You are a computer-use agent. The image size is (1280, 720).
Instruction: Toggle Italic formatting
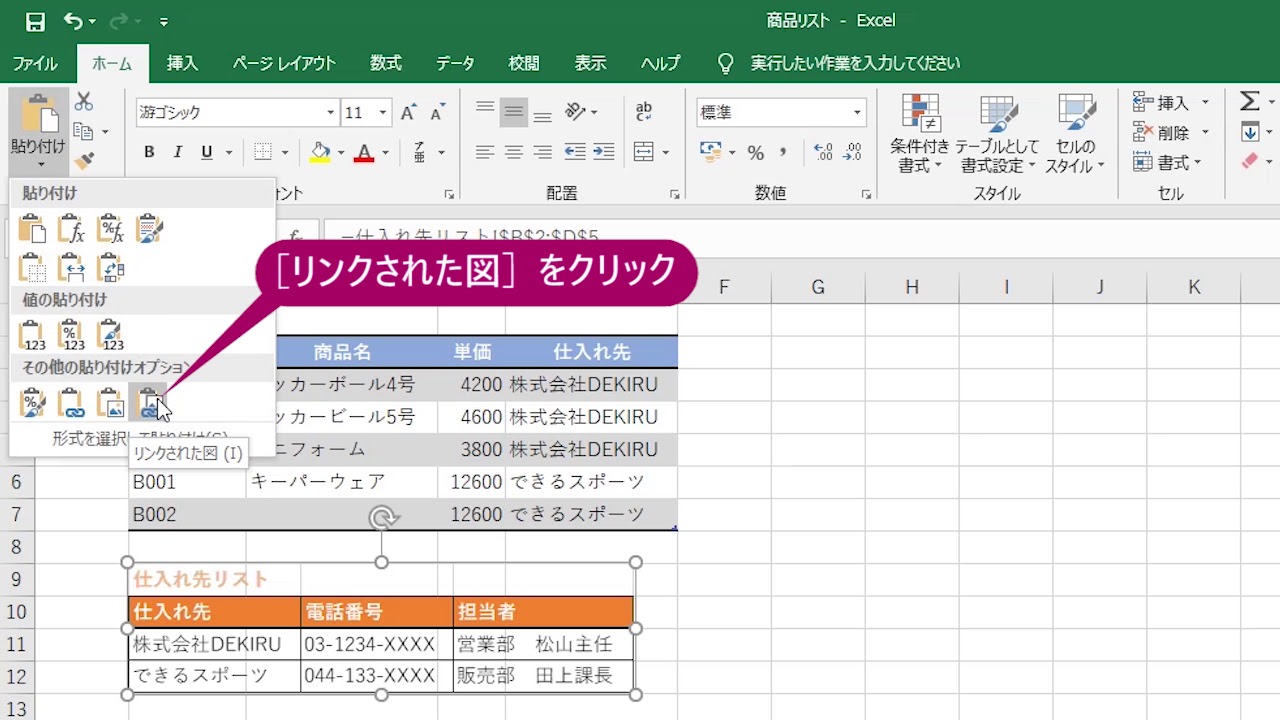(178, 152)
